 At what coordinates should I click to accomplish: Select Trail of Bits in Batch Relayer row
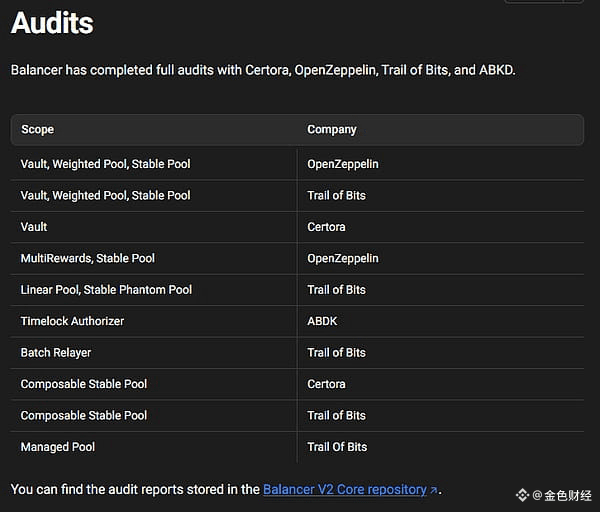tap(337, 352)
